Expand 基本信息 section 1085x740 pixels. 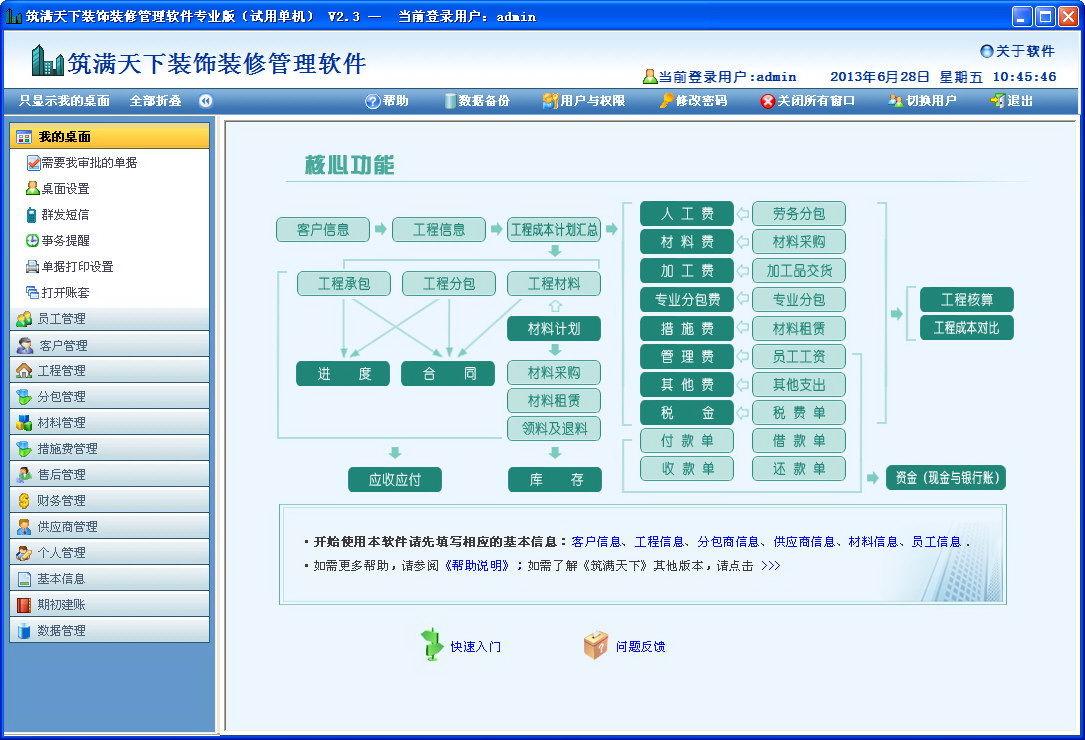tap(109, 579)
